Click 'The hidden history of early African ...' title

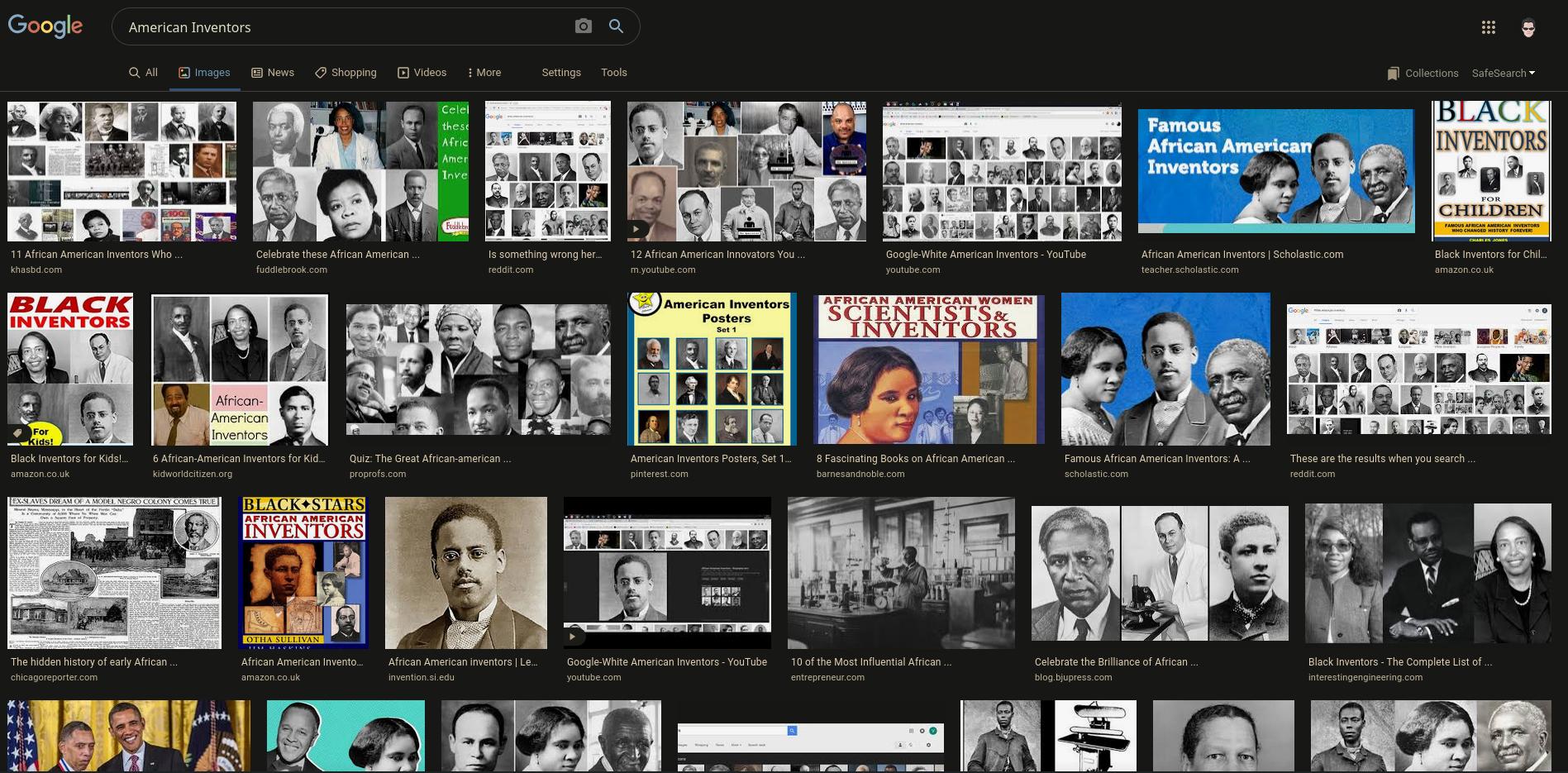point(94,662)
